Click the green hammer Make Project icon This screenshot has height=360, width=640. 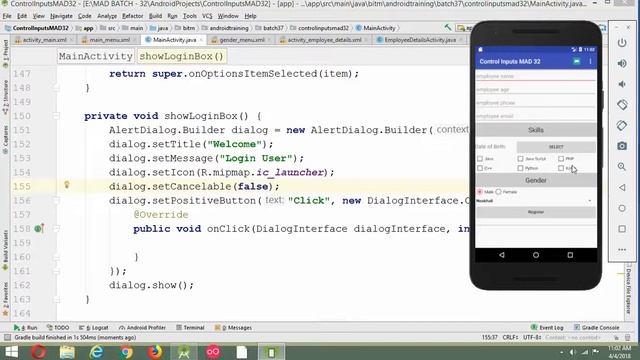coord(448,27)
